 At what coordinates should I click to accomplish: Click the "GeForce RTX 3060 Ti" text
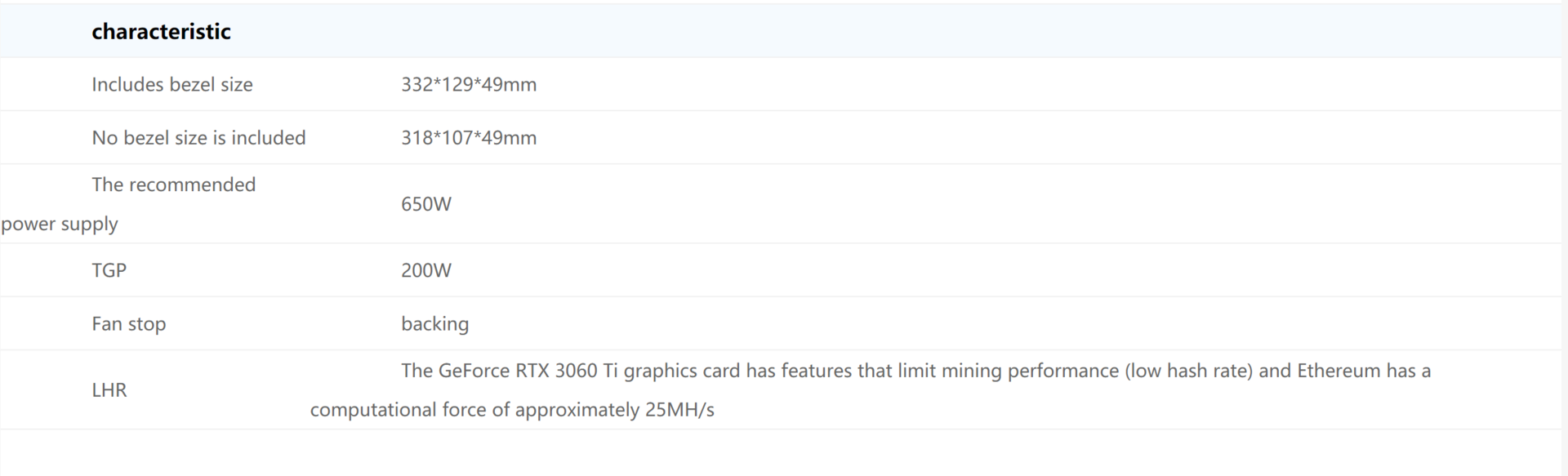[x=528, y=371]
